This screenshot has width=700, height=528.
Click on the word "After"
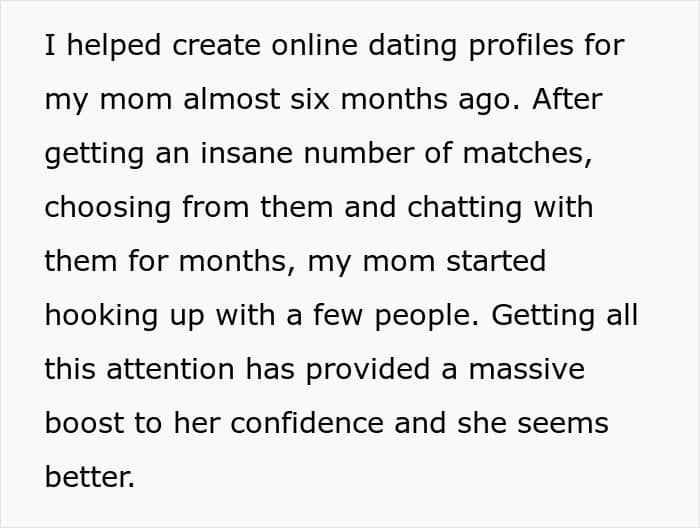pos(567,99)
